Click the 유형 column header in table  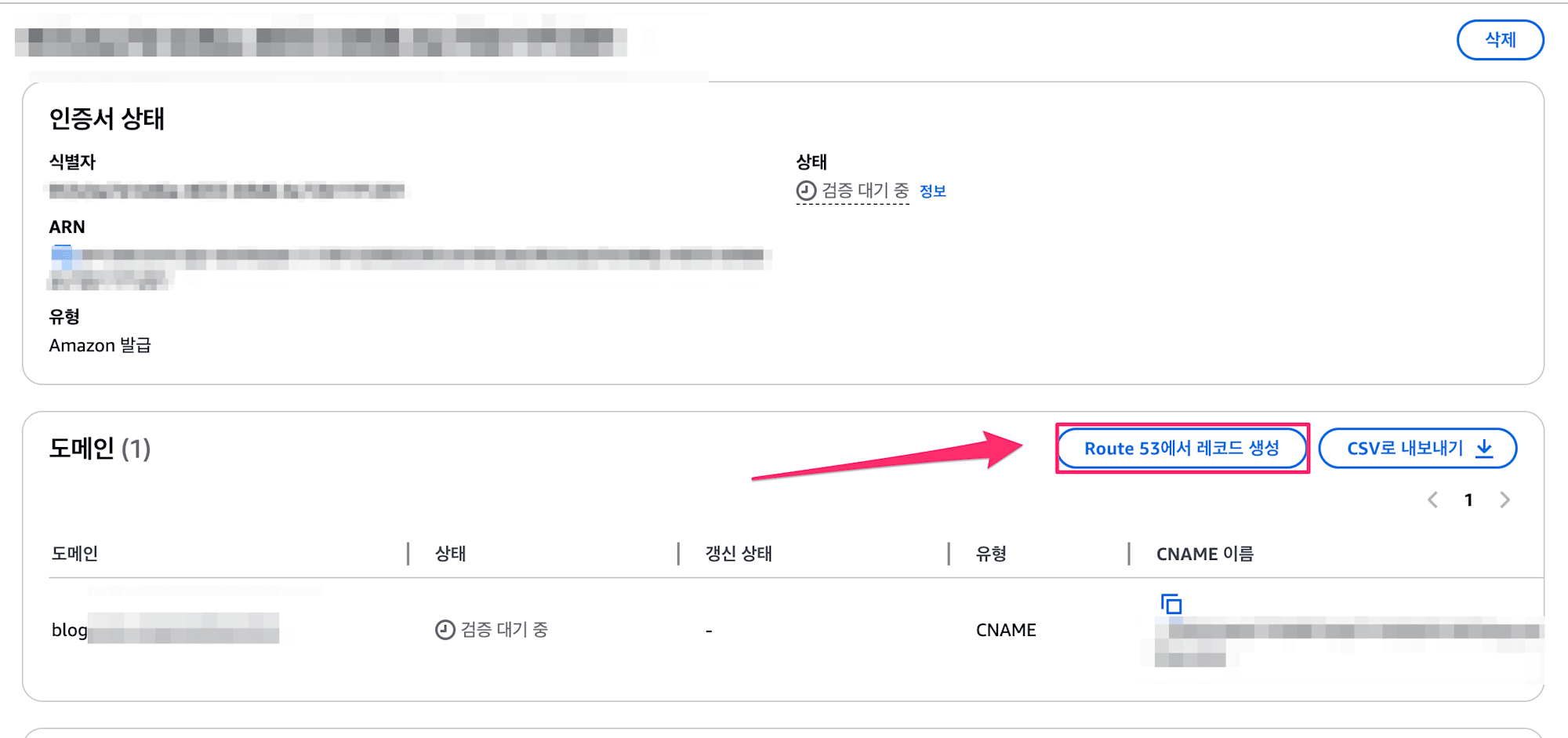(991, 554)
